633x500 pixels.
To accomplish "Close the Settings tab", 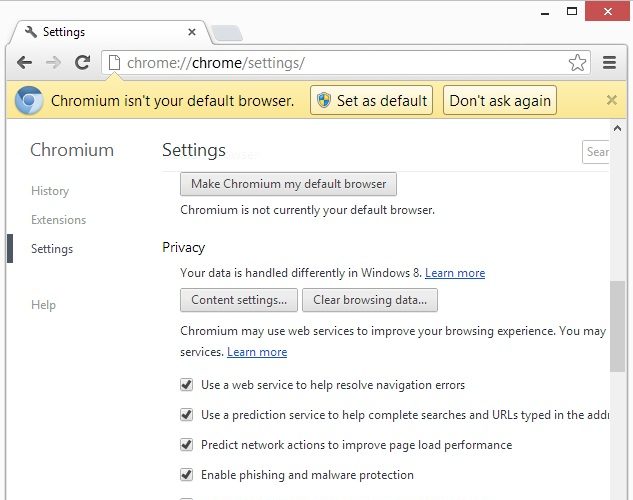I will [190, 31].
